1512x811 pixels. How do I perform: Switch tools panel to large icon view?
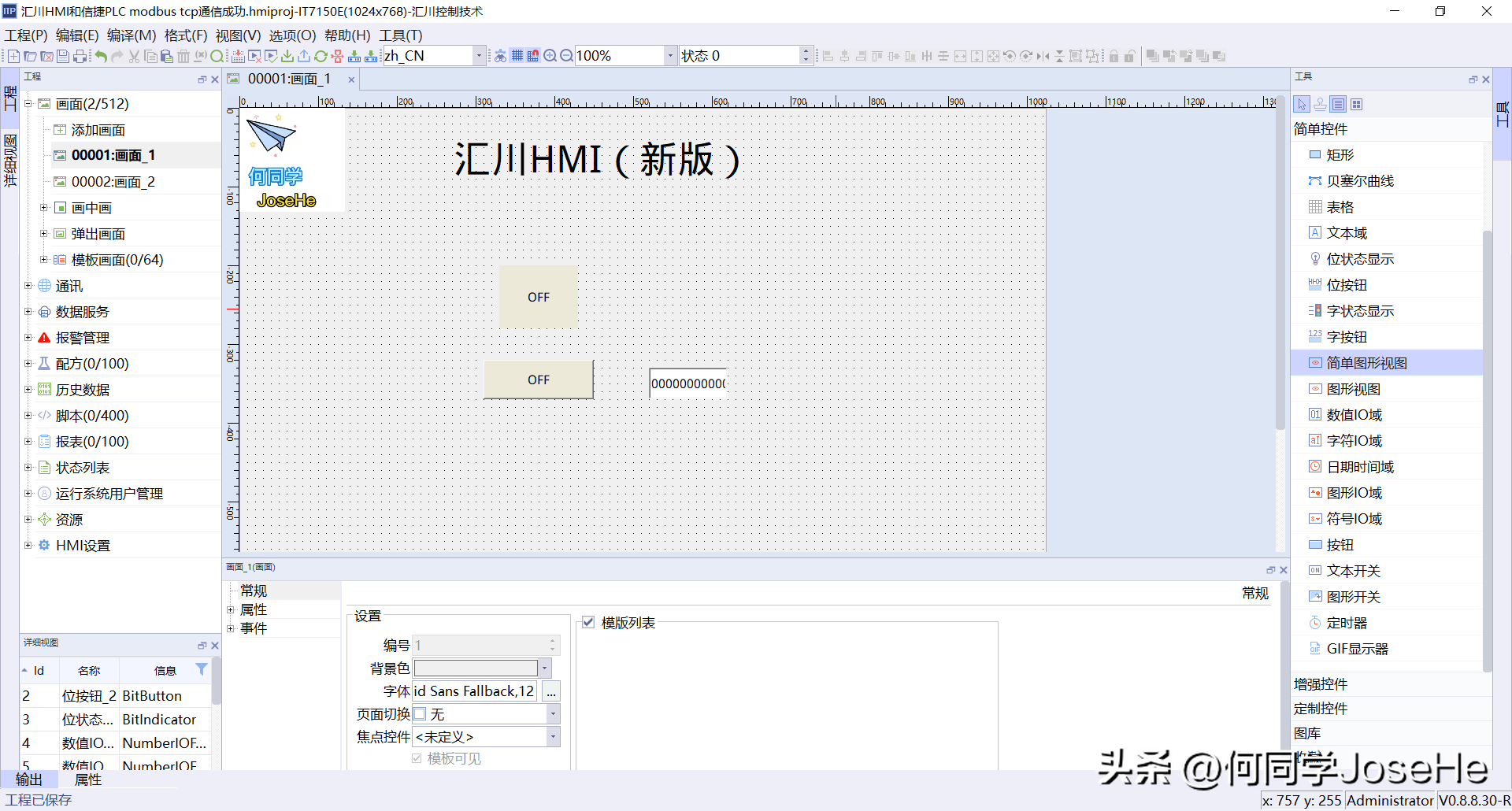tap(1356, 104)
